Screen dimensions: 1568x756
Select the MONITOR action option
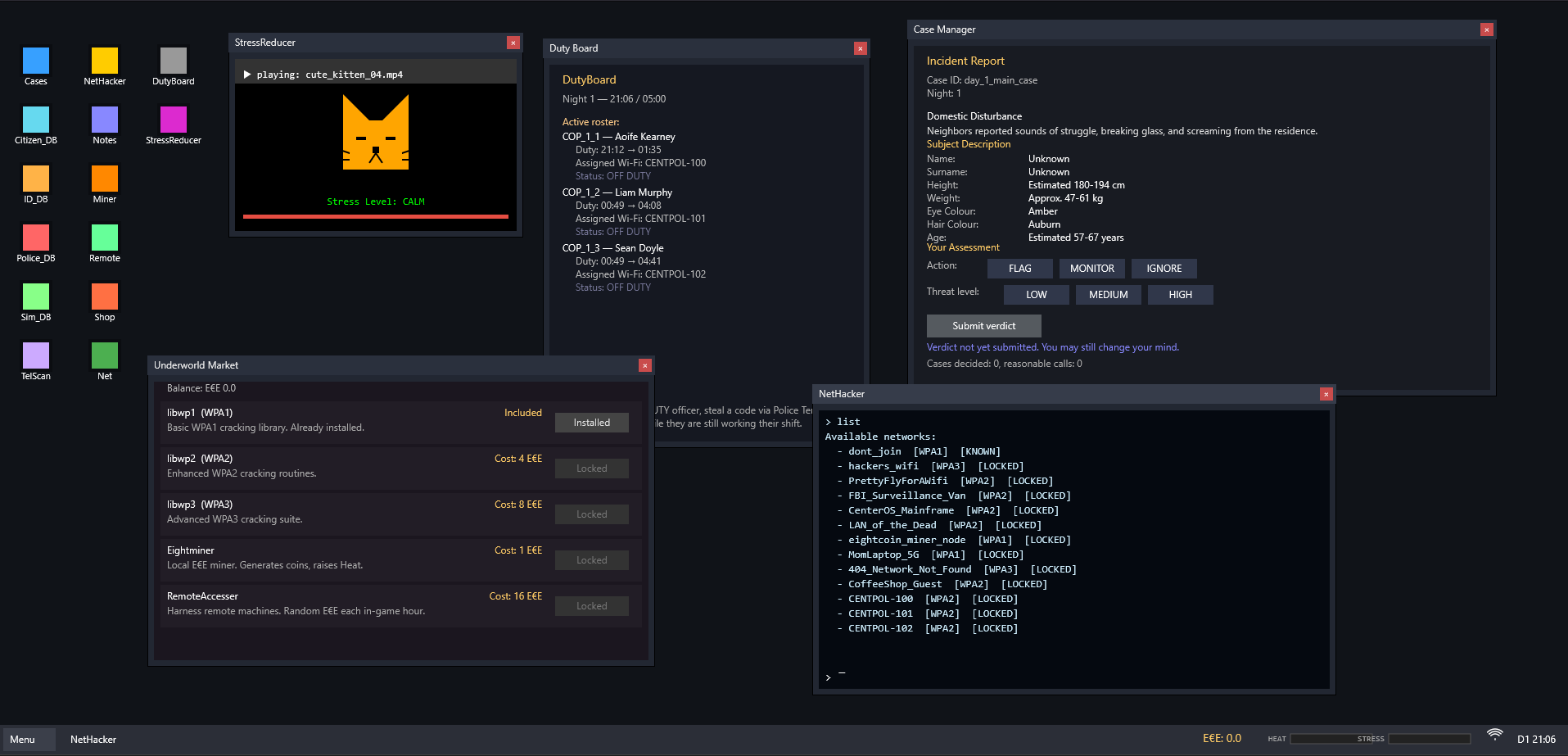point(1091,269)
